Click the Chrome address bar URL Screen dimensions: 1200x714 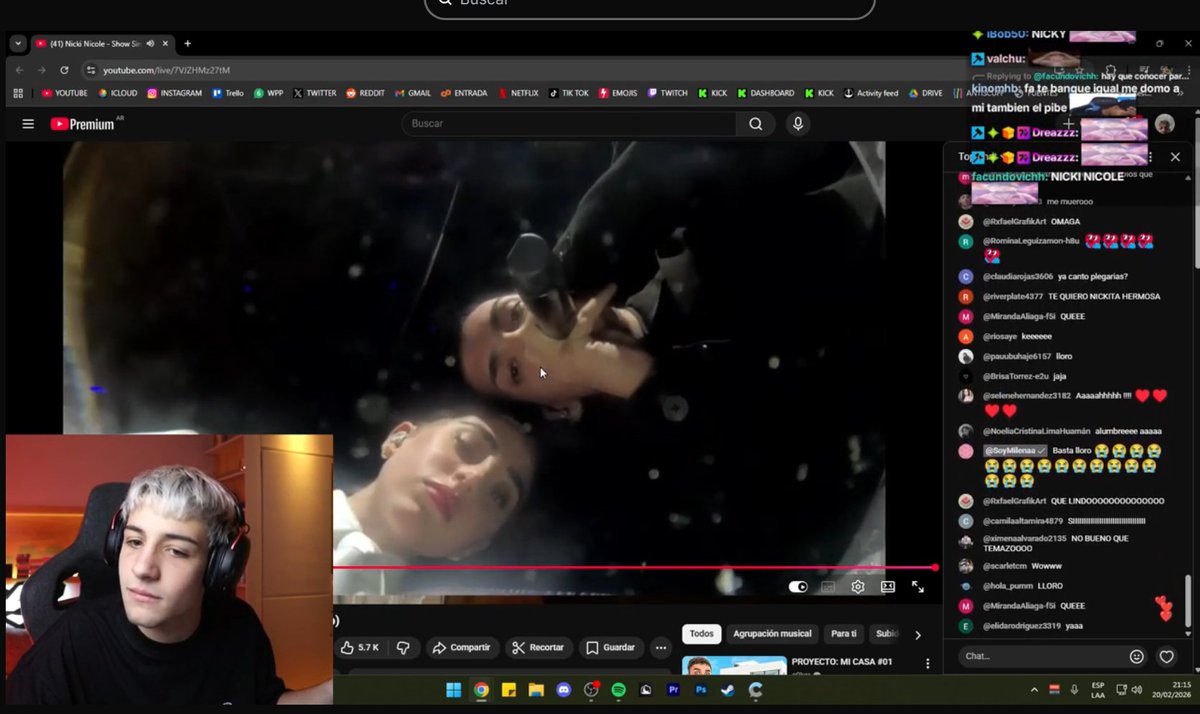pyautogui.click(x=166, y=70)
